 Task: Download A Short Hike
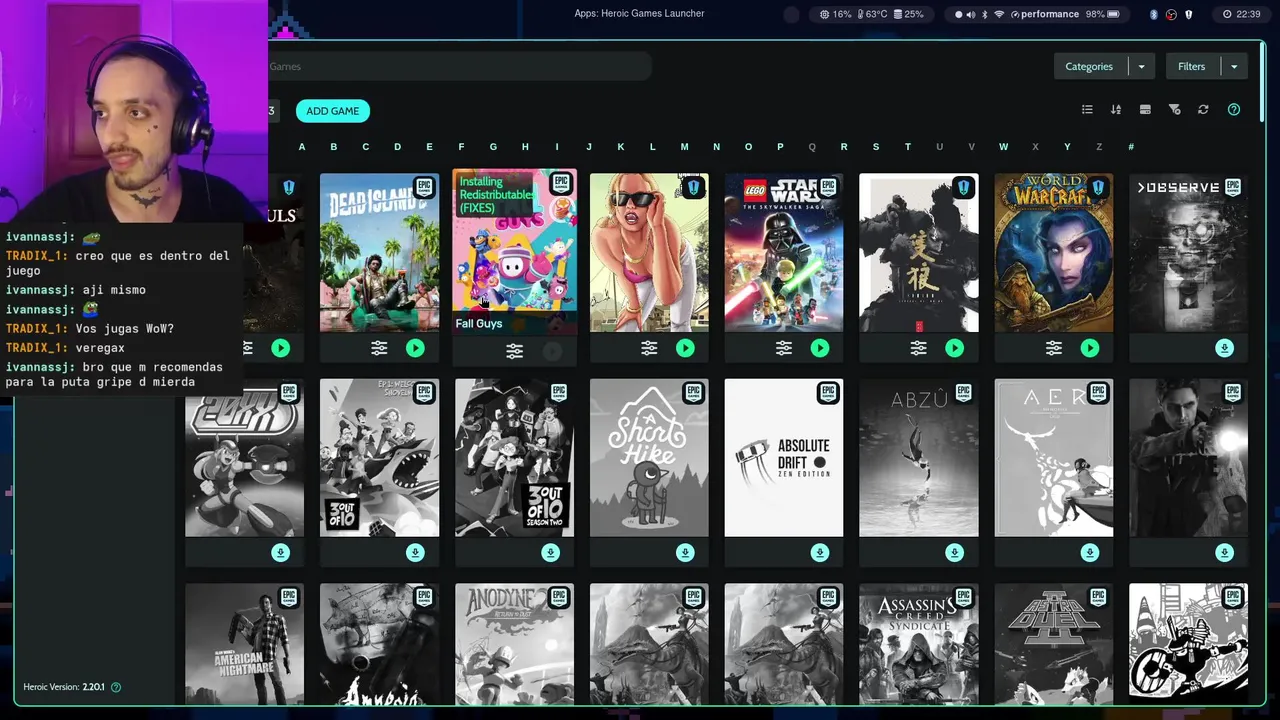click(x=685, y=553)
